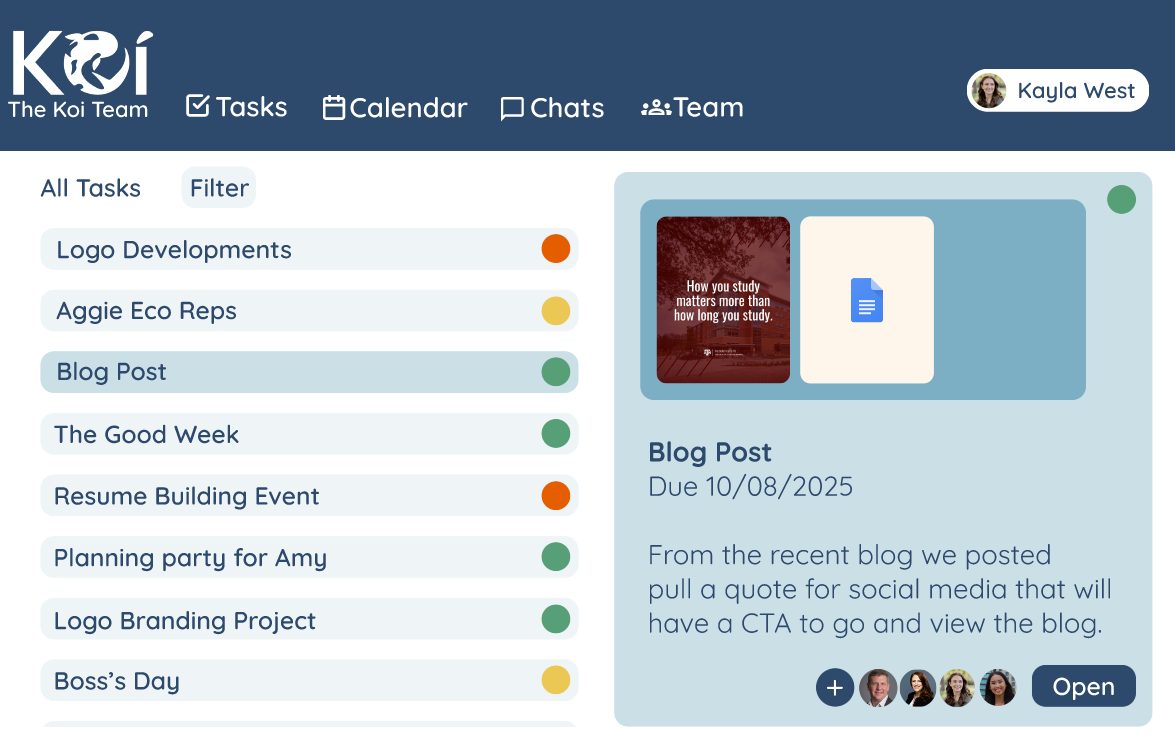Click the plus icon to add member

click(x=835, y=688)
